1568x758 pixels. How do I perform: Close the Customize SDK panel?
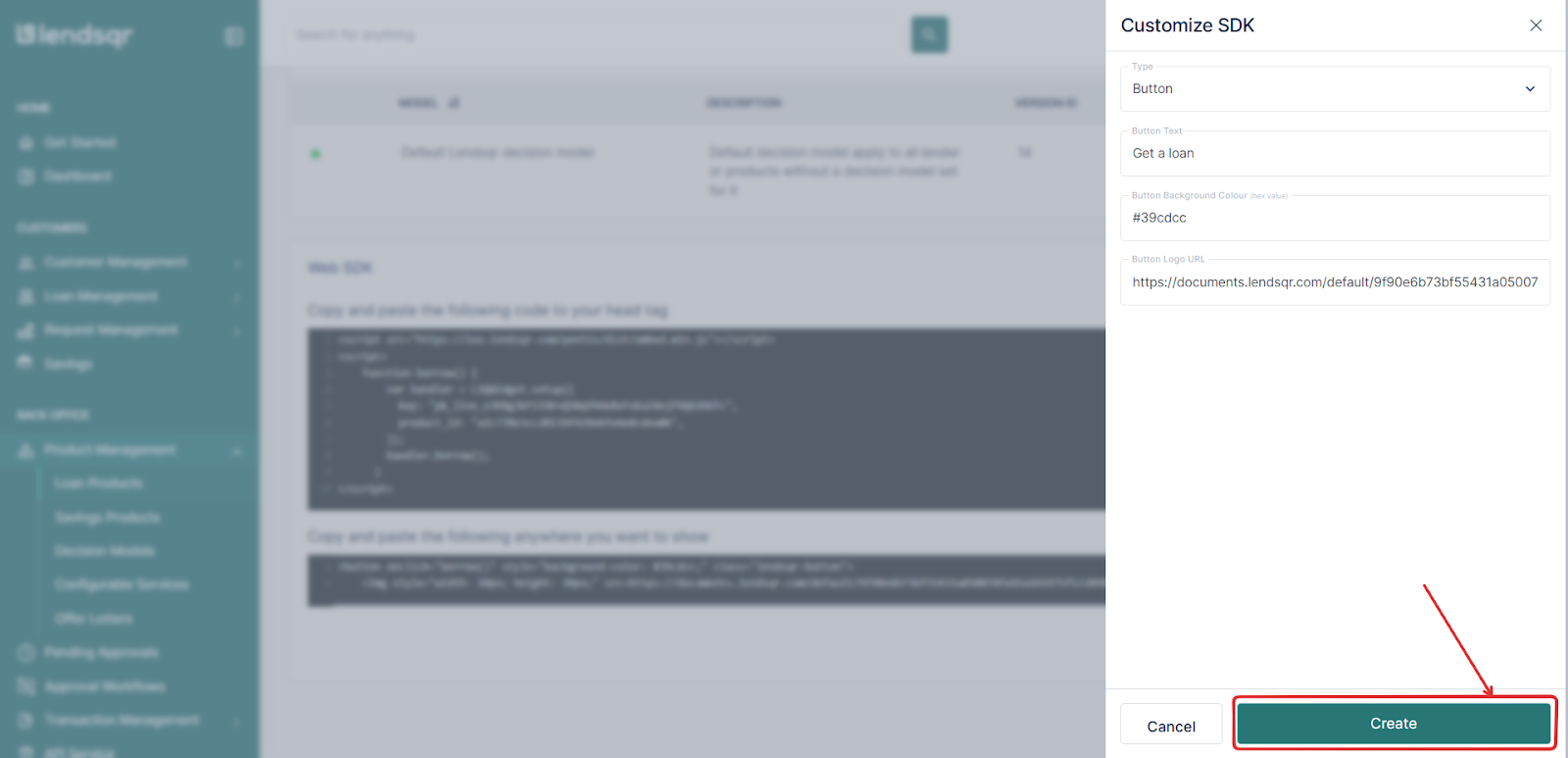point(1536,25)
